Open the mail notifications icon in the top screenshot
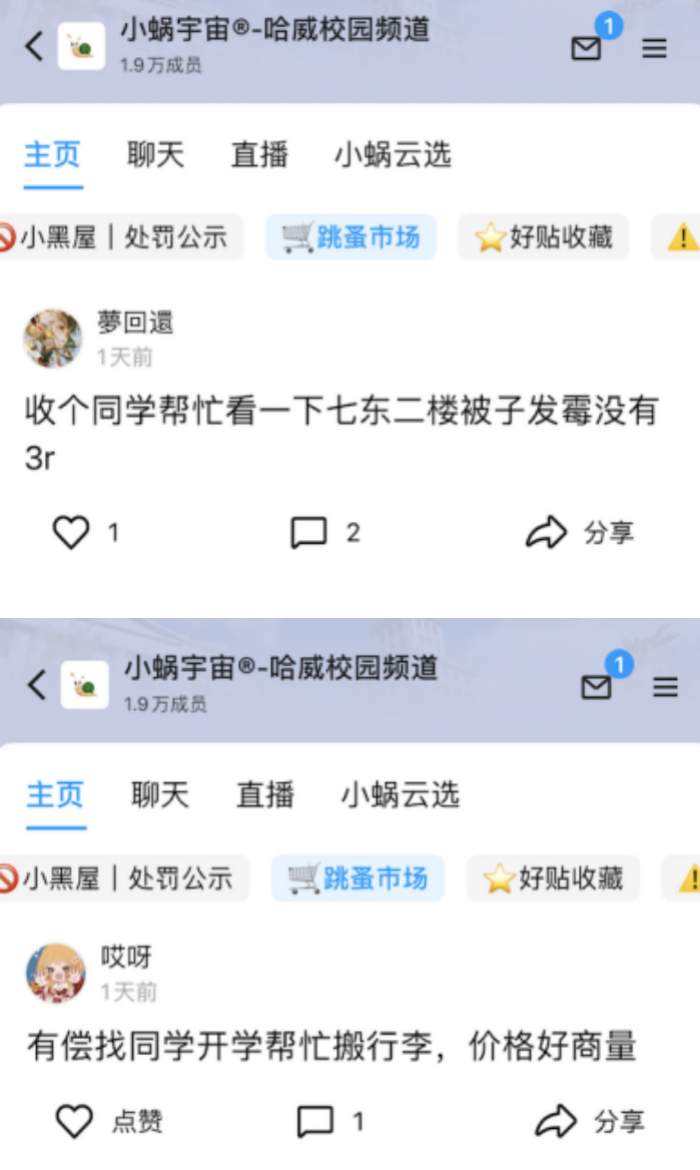 [587, 49]
